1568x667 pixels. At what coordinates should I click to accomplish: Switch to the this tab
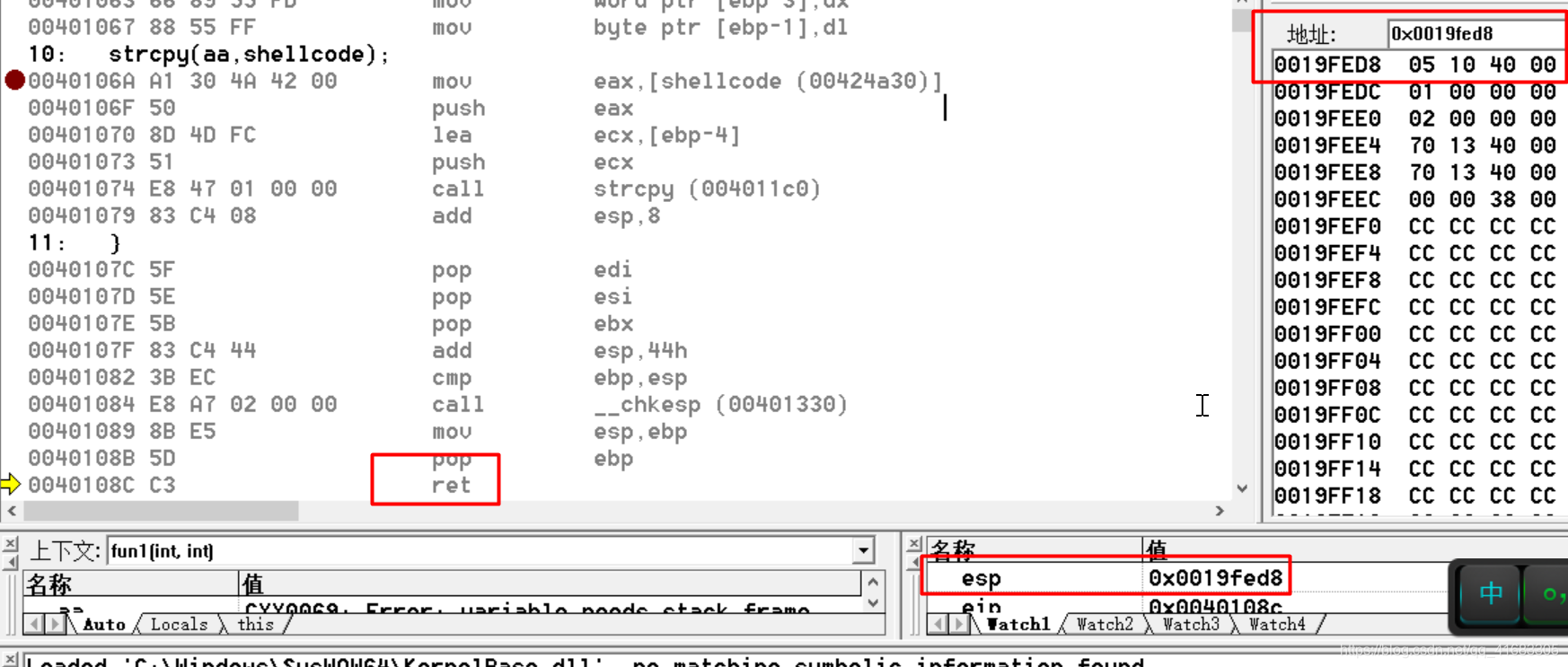coord(255,624)
